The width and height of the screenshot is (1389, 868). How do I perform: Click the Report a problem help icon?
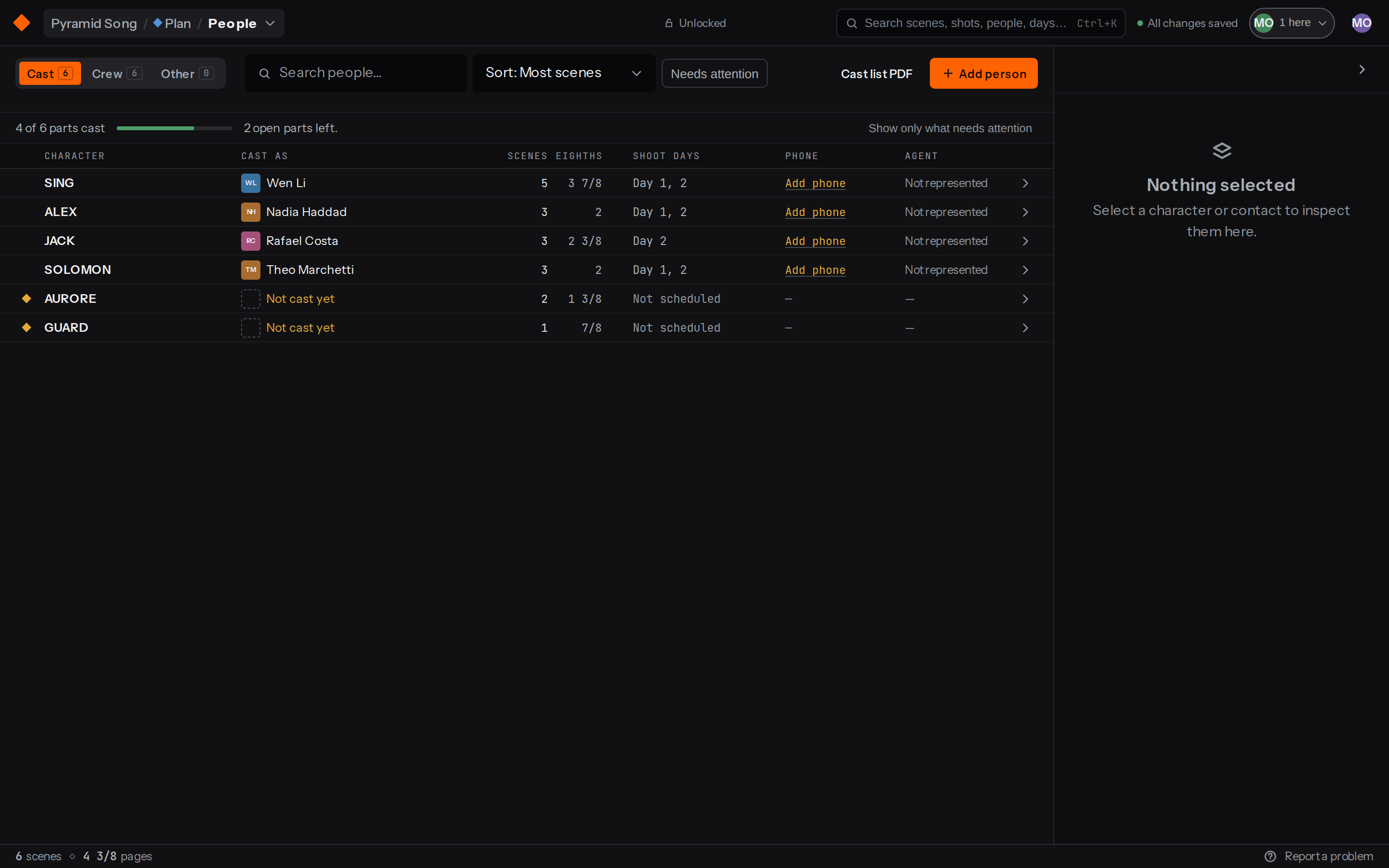pyautogui.click(x=1271, y=856)
